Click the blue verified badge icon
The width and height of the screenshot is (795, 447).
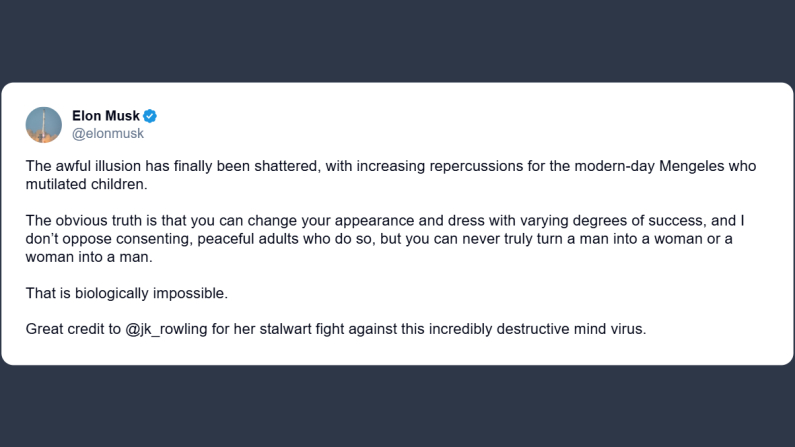click(150, 116)
